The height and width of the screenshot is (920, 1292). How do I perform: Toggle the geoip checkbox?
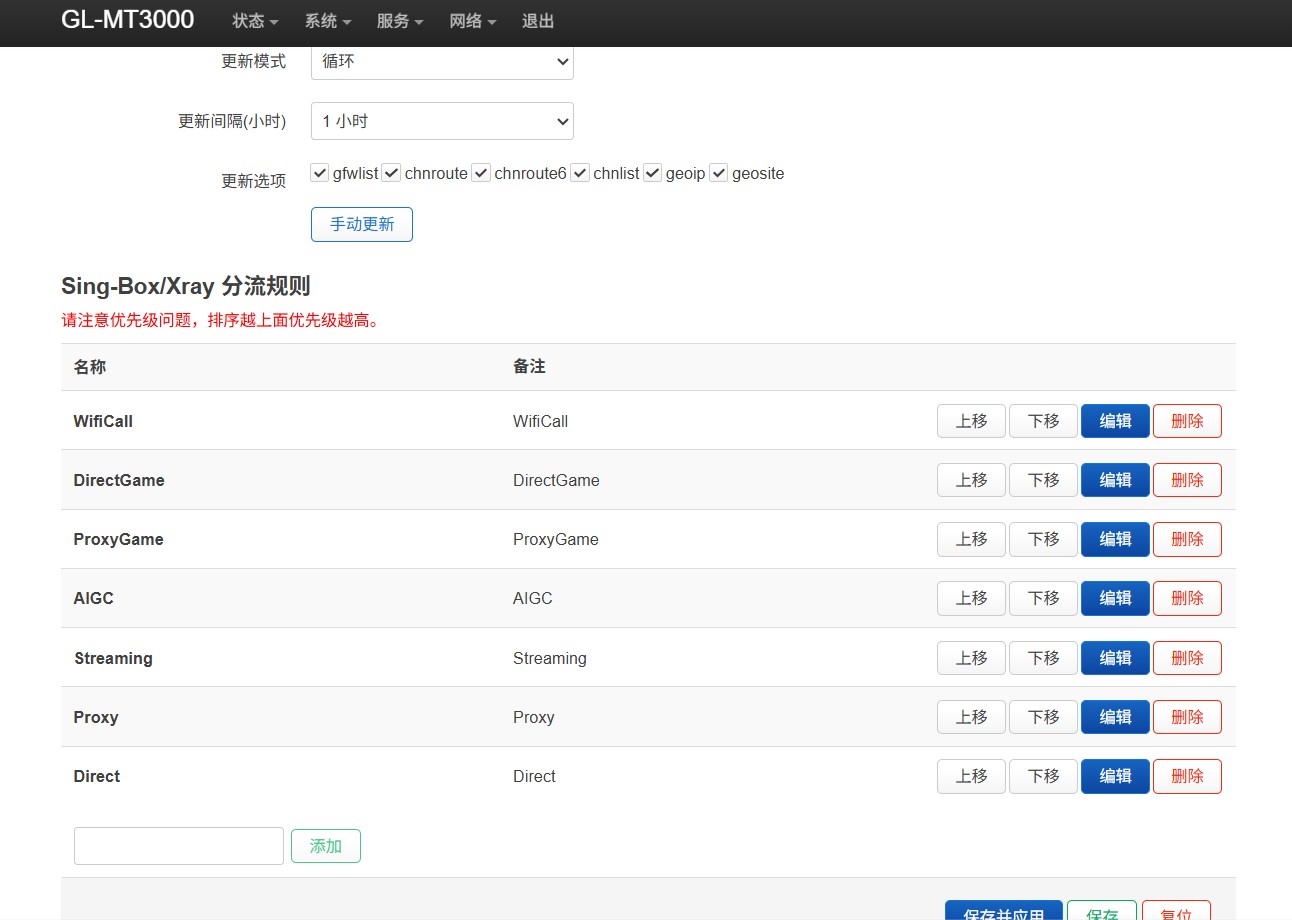(x=653, y=173)
